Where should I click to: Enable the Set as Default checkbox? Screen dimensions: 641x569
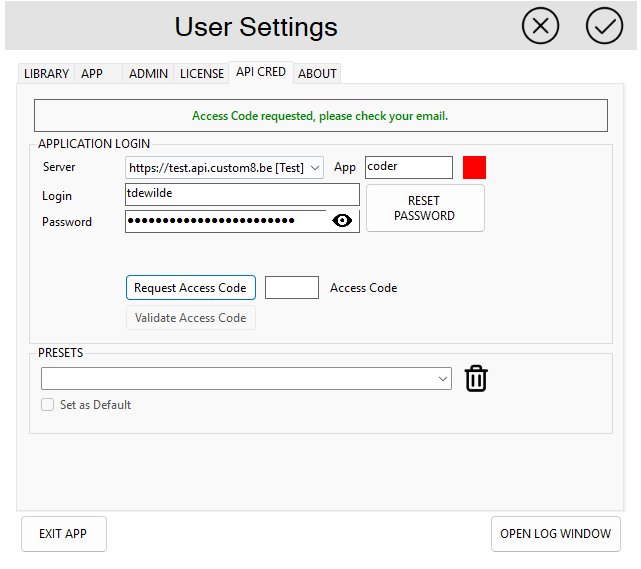click(47, 405)
